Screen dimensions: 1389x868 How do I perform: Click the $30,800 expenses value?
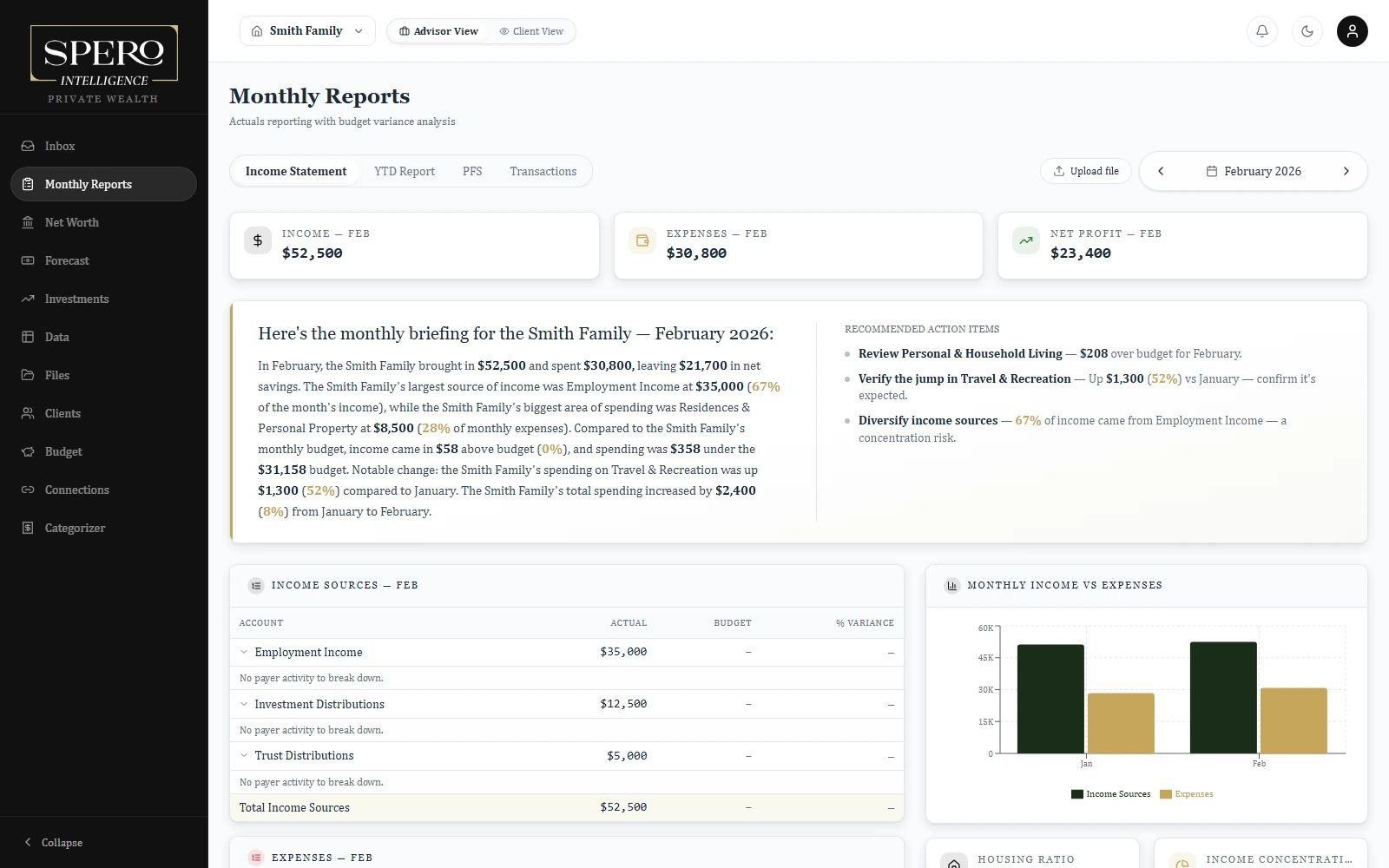point(696,253)
